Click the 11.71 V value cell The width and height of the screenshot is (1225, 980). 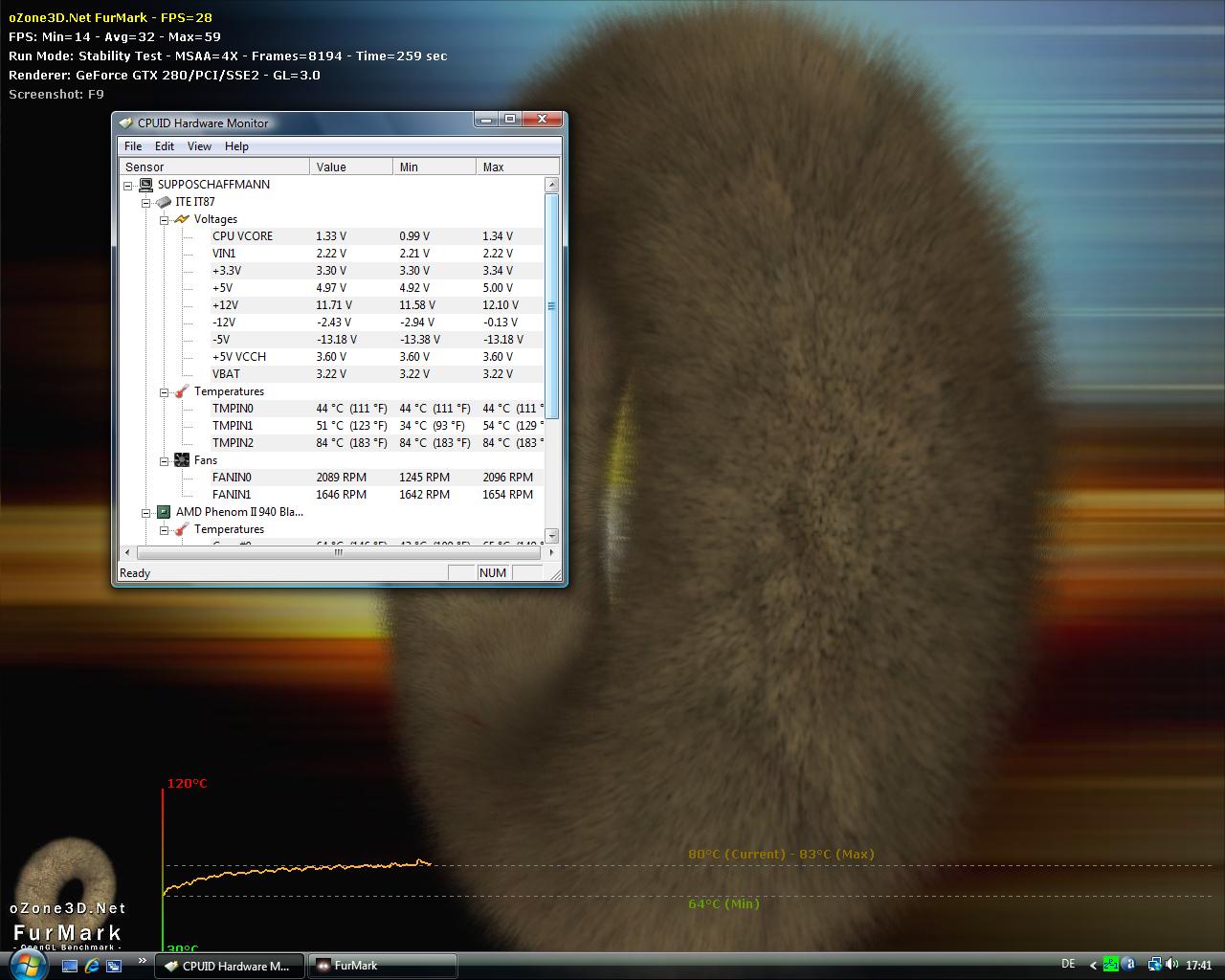pos(333,305)
